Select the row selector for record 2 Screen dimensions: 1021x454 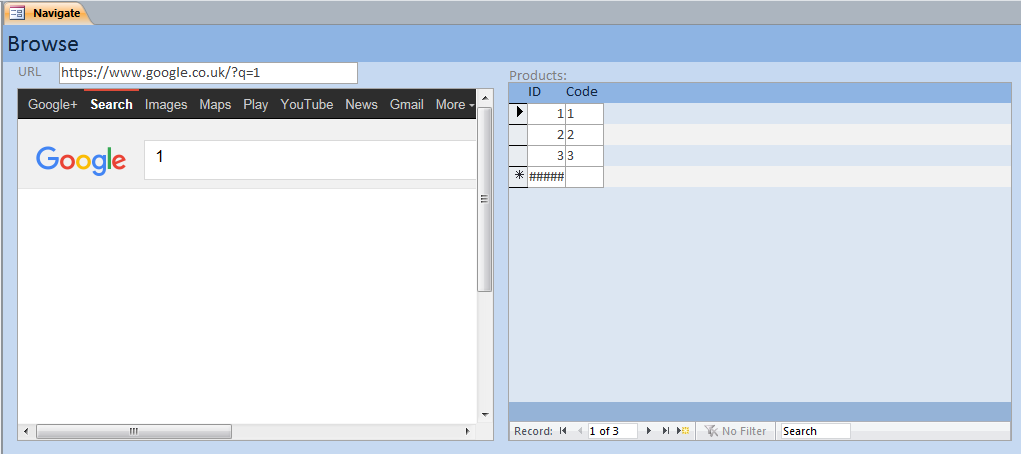coord(518,135)
